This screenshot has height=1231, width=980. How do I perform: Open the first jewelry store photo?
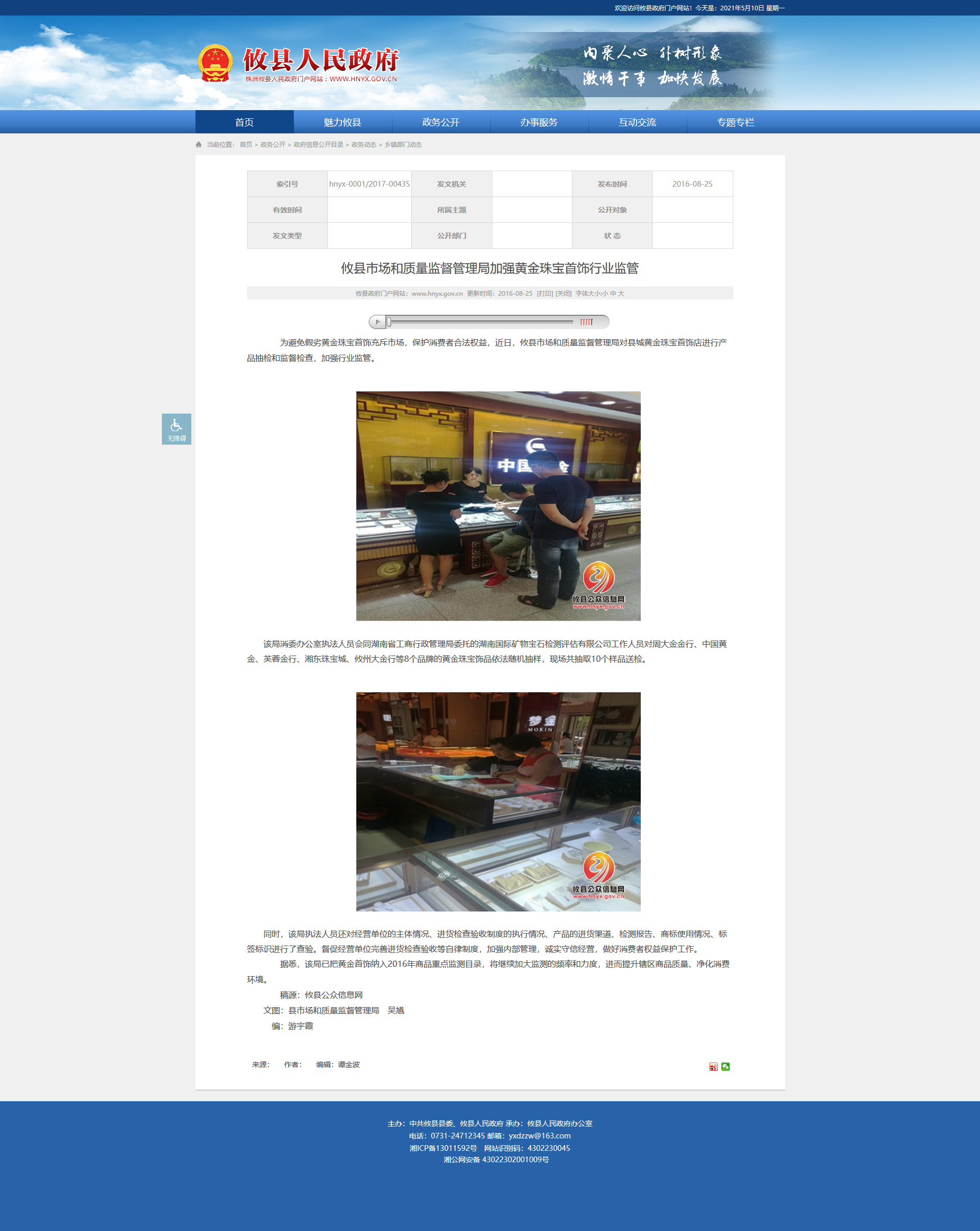498,506
